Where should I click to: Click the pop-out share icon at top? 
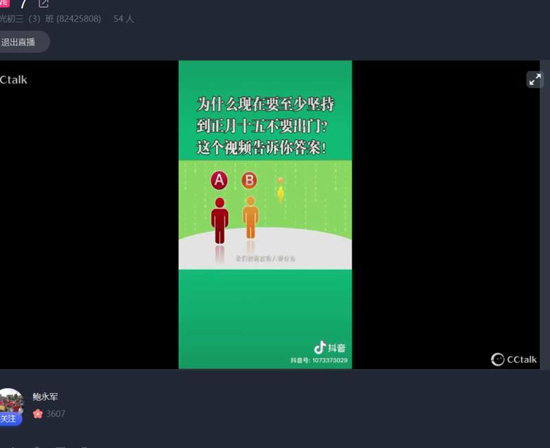tap(43, 4)
